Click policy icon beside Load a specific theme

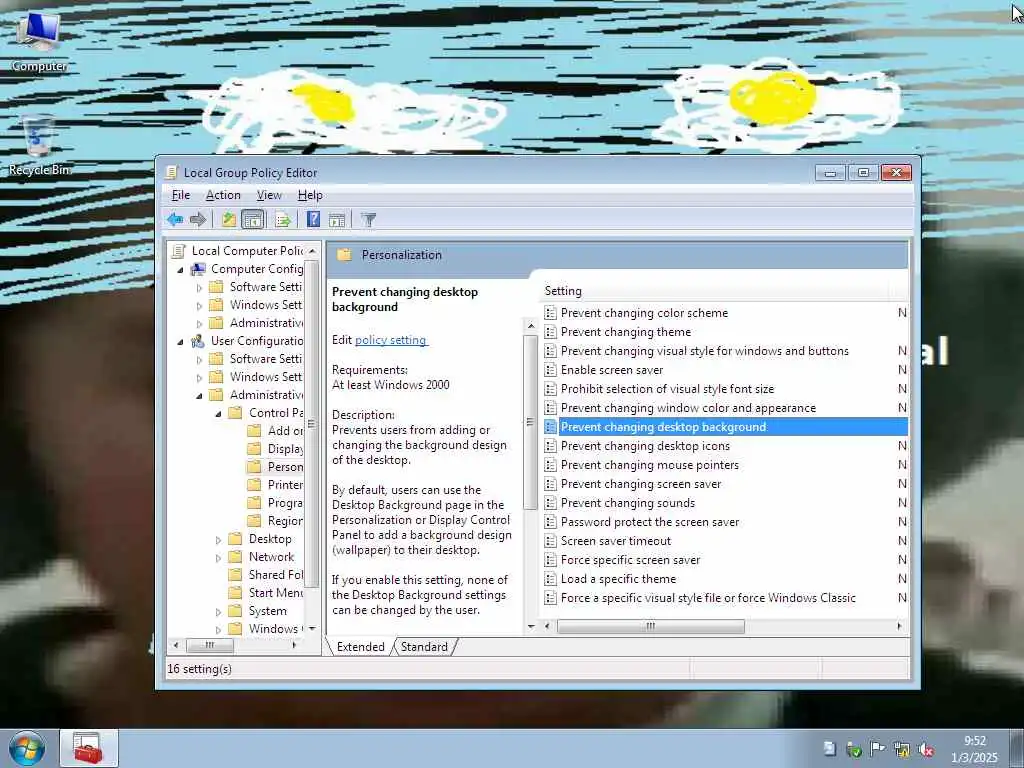pos(551,579)
